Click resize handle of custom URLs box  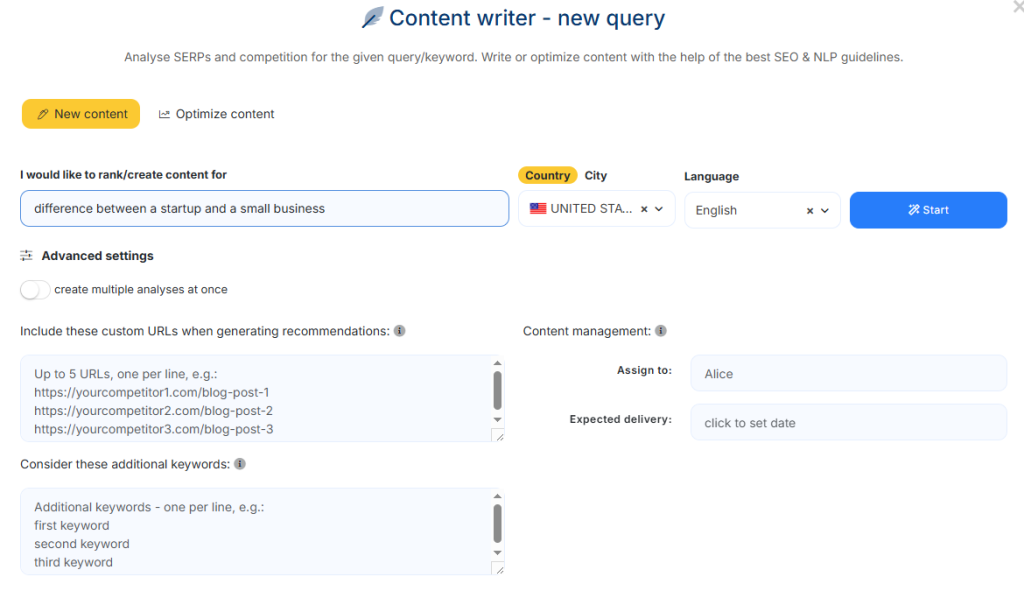point(498,436)
